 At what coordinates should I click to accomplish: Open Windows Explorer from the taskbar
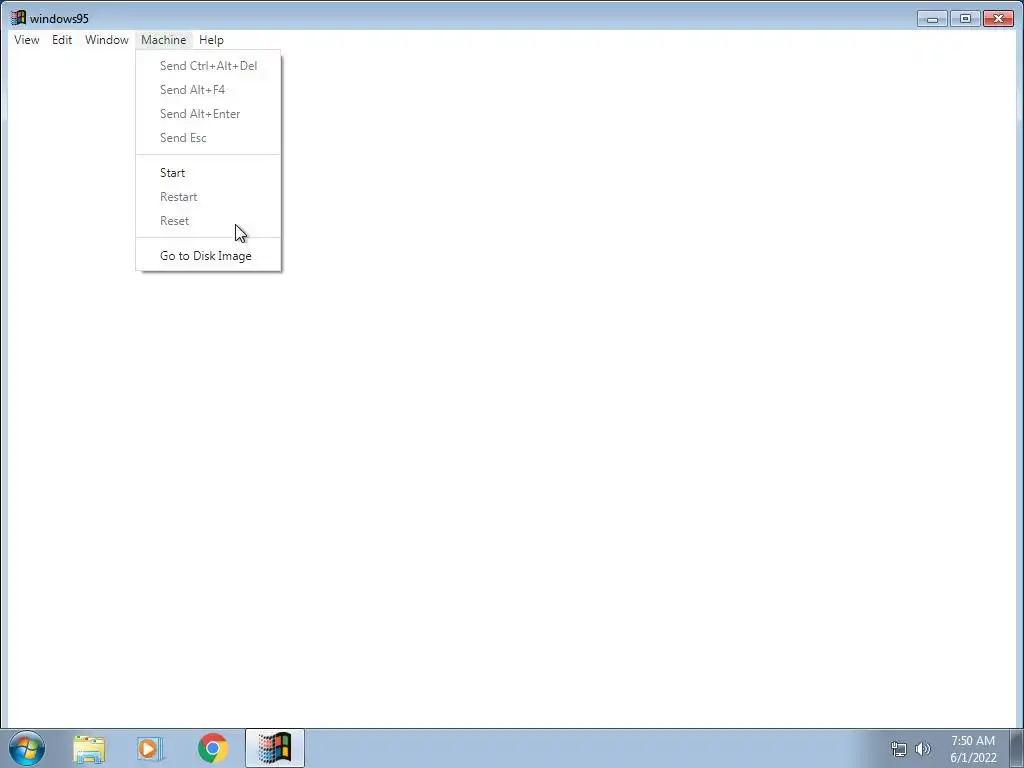[89, 748]
